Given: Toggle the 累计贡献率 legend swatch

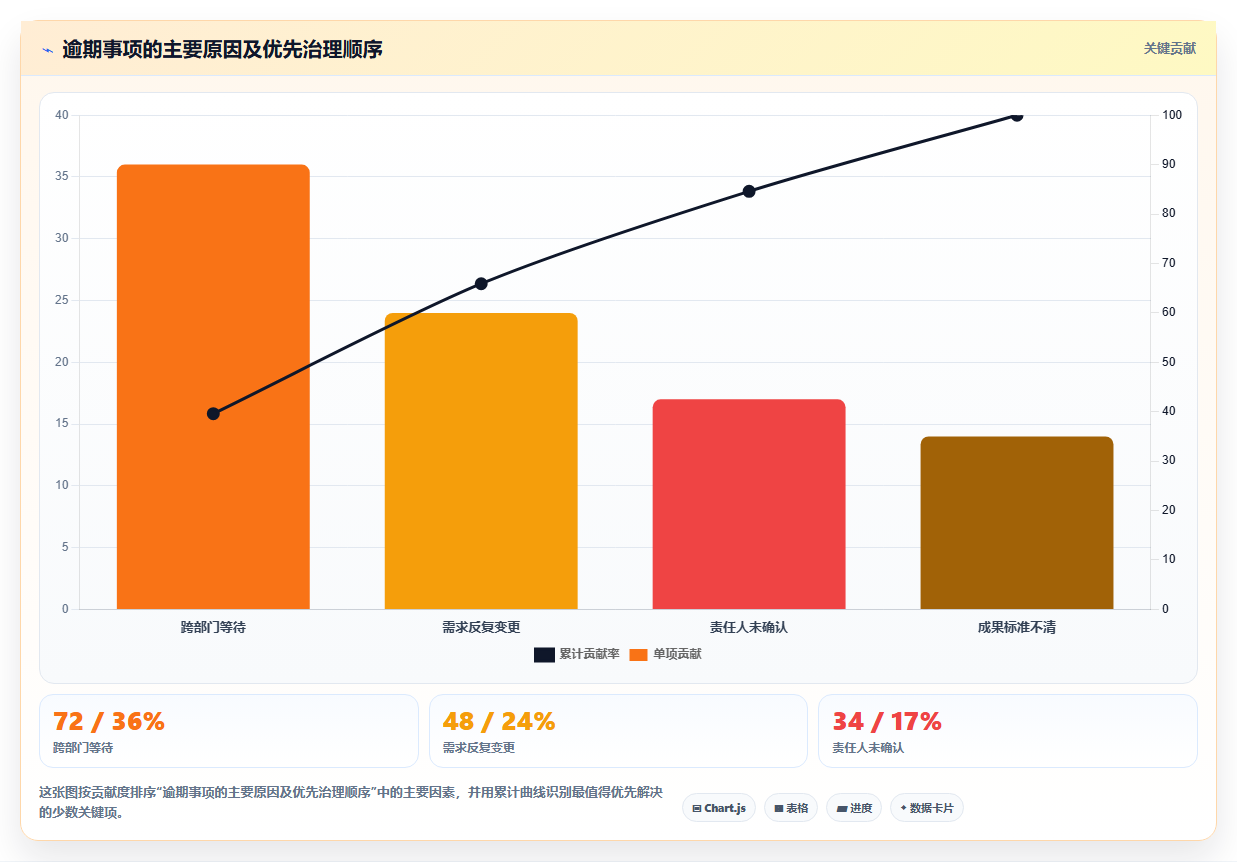Looking at the screenshot, I should pos(544,654).
